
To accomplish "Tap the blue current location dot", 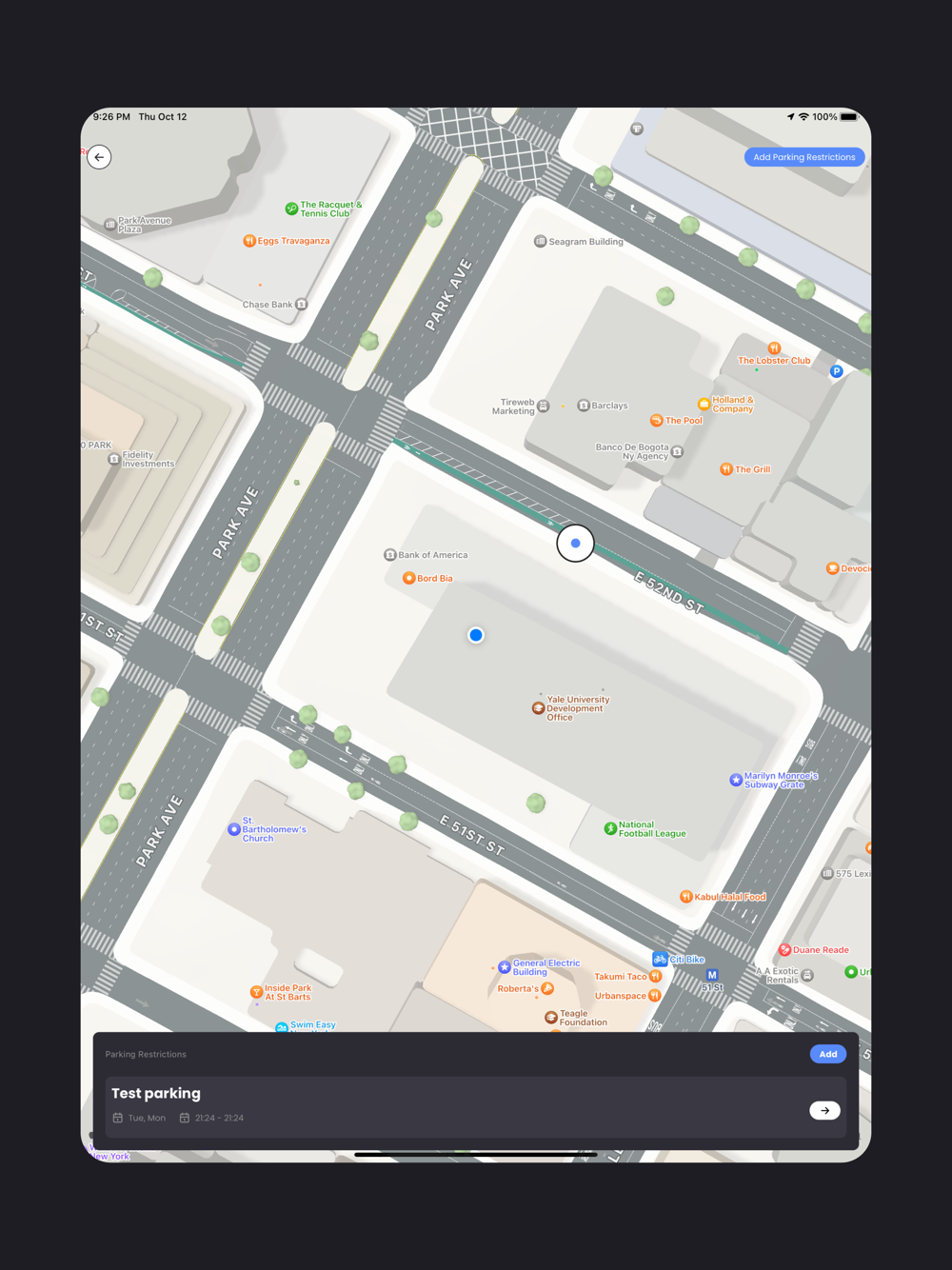I will 476,635.
